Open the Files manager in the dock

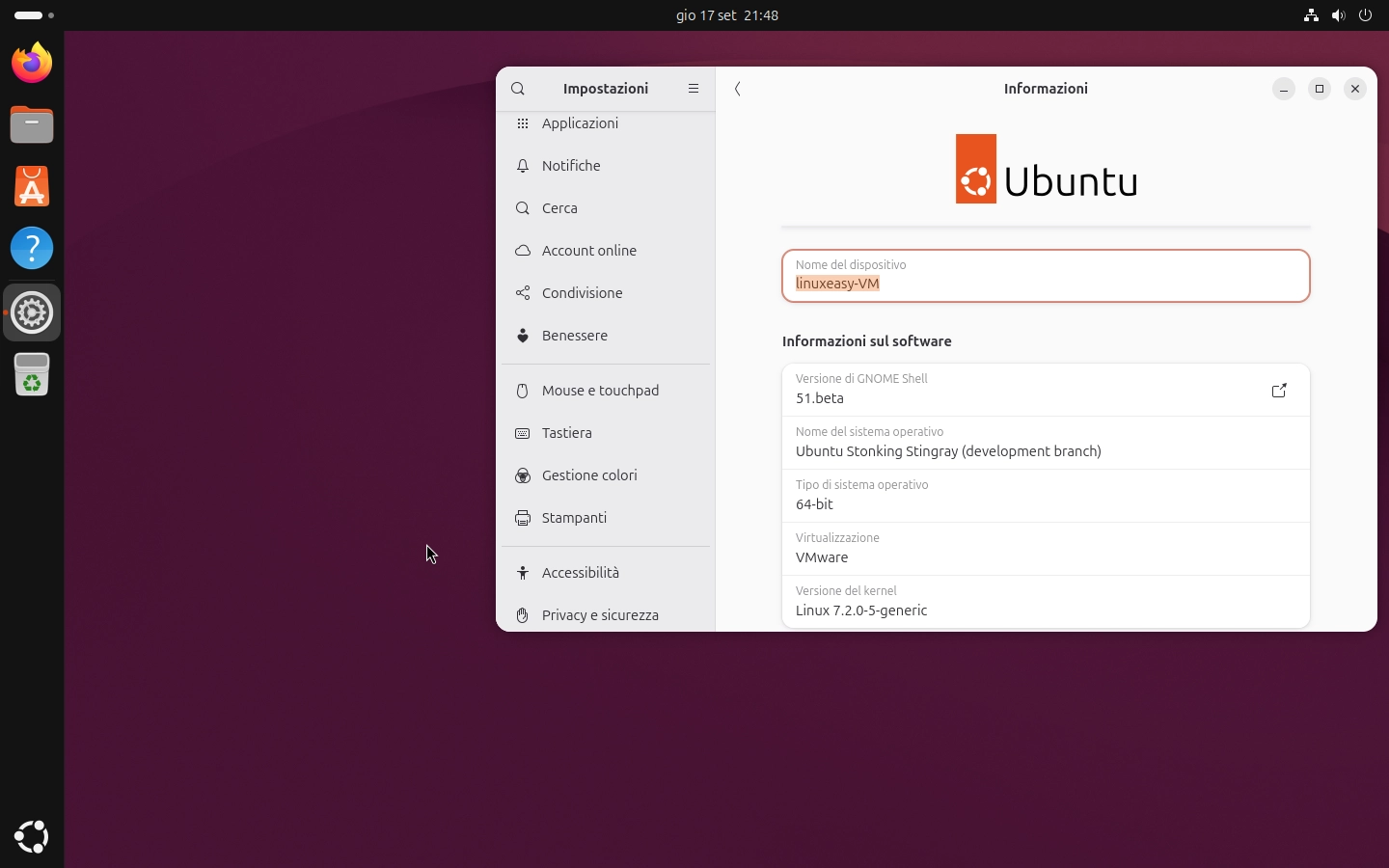point(32,125)
